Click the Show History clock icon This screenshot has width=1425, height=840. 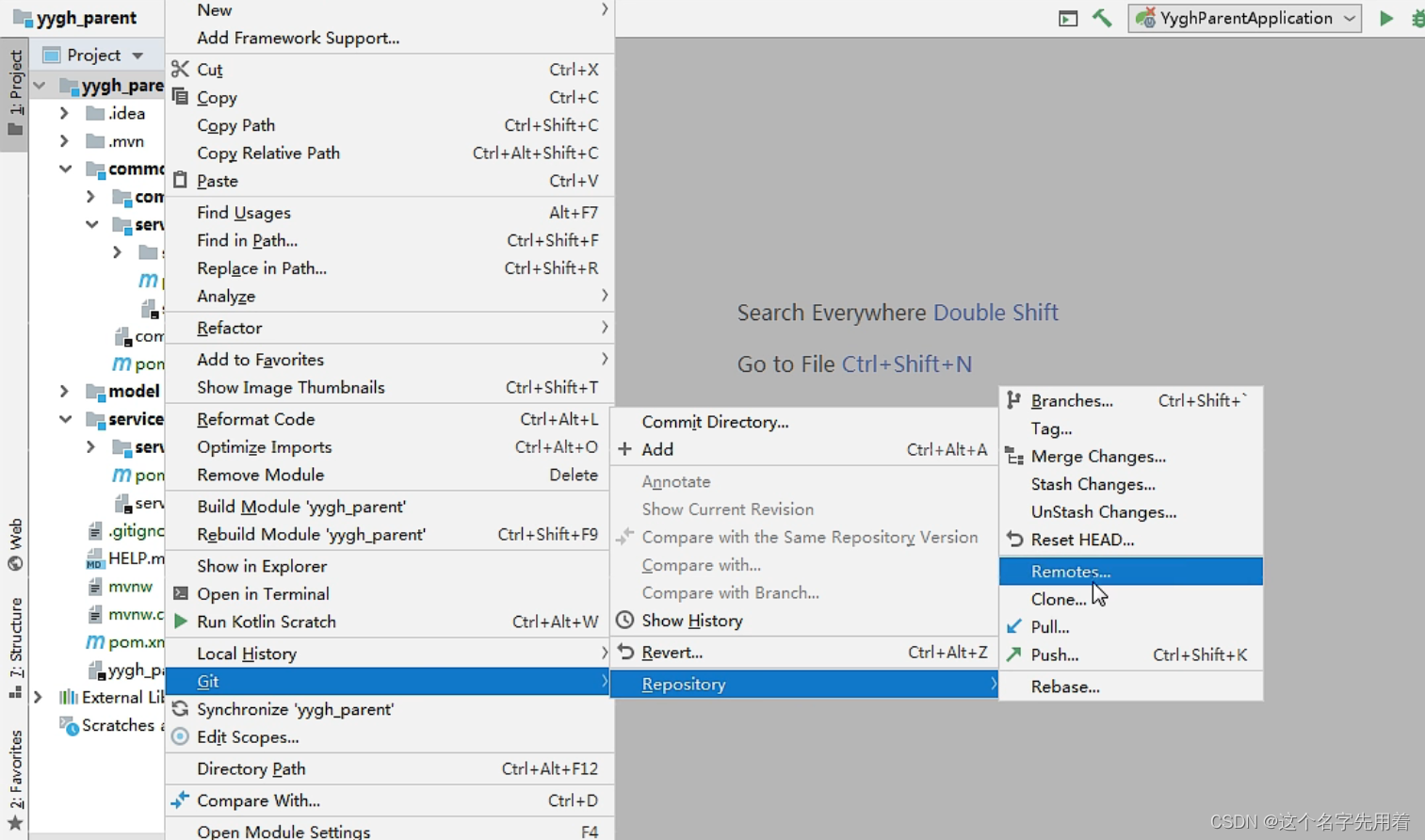coord(624,620)
